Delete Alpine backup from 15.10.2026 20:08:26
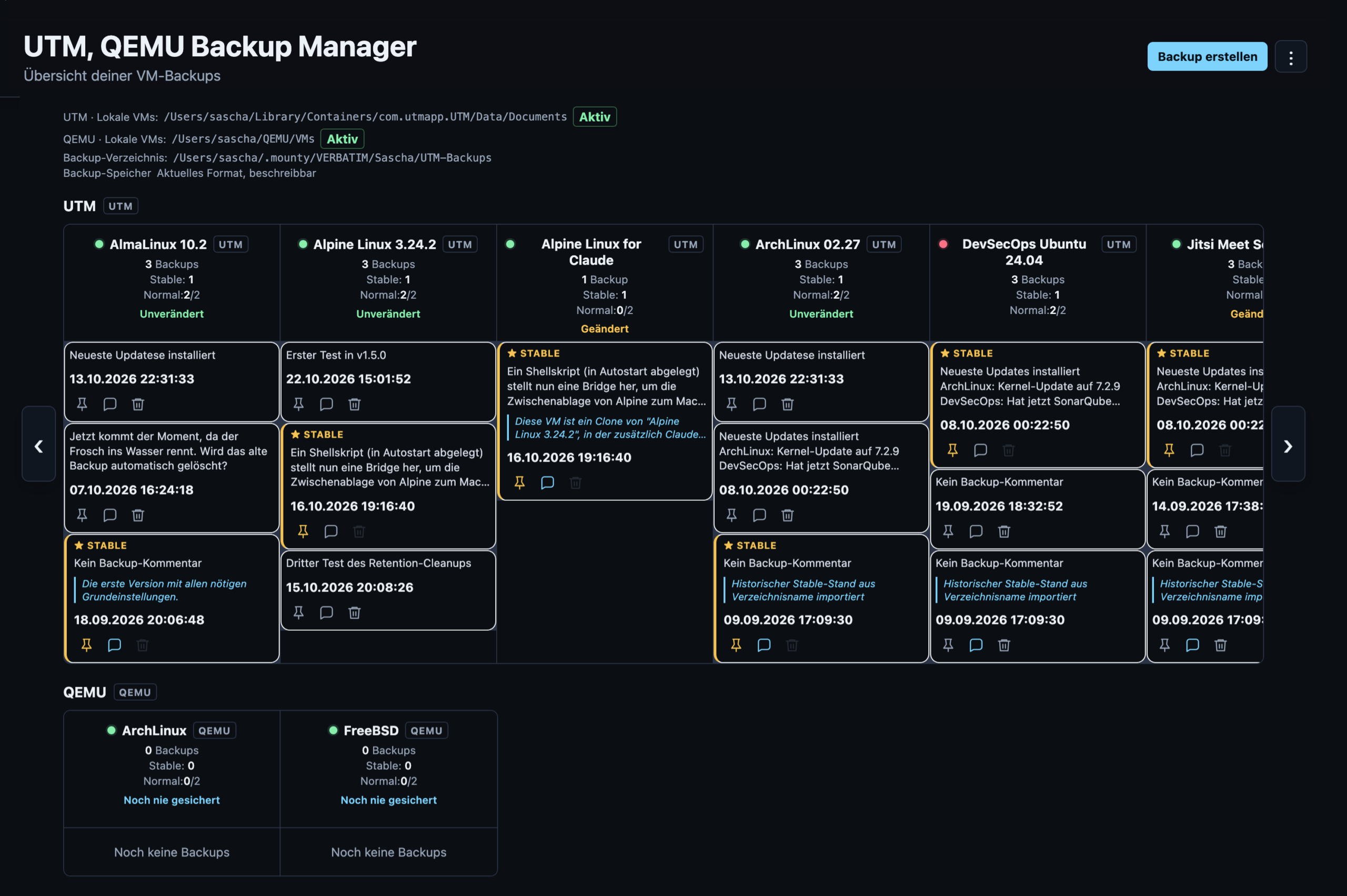 point(354,612)
